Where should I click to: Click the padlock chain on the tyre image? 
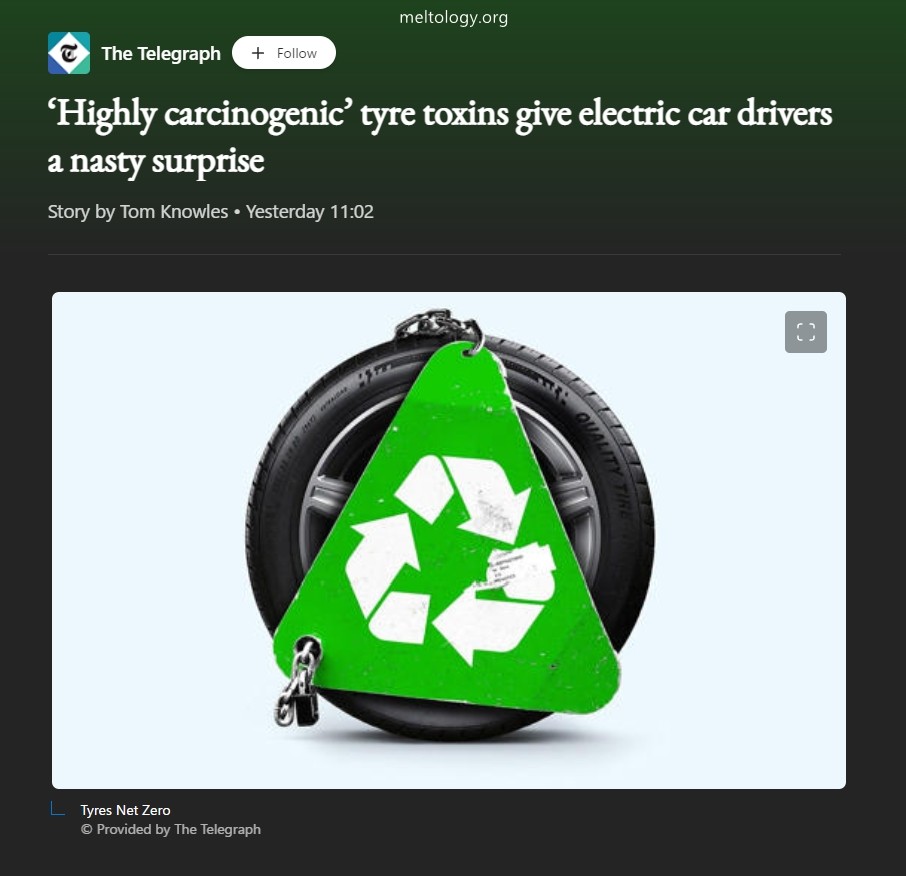click(x=299, y=683)
